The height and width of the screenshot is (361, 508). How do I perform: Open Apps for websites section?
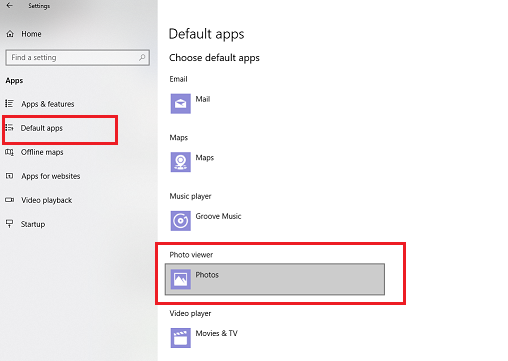[51, 176]
